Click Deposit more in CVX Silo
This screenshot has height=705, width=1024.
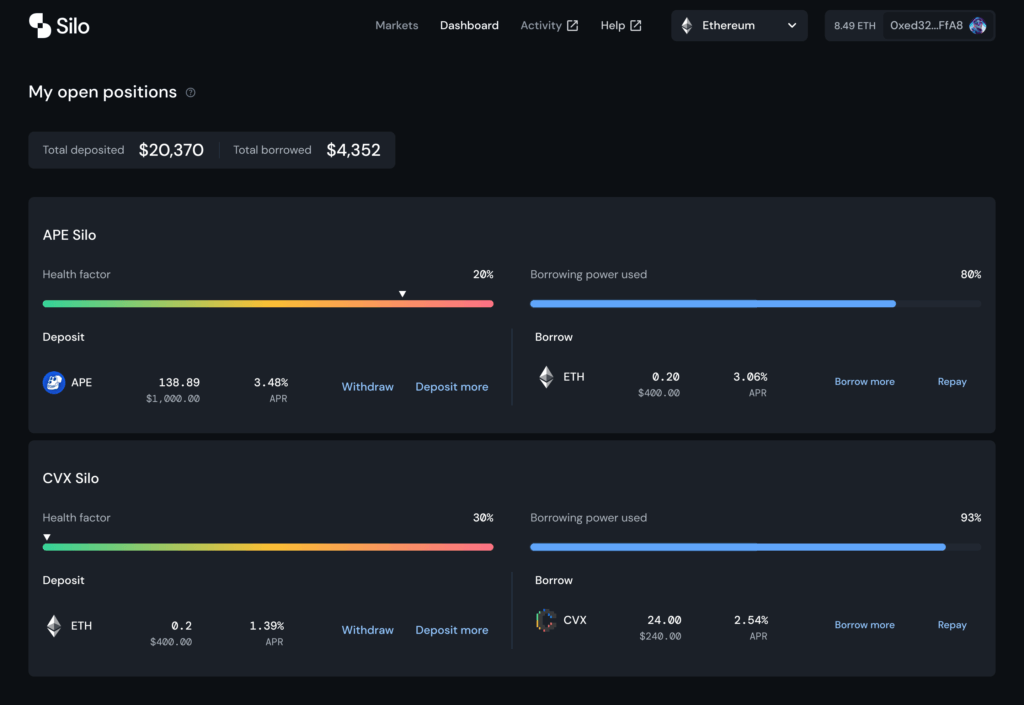[452, 630]
